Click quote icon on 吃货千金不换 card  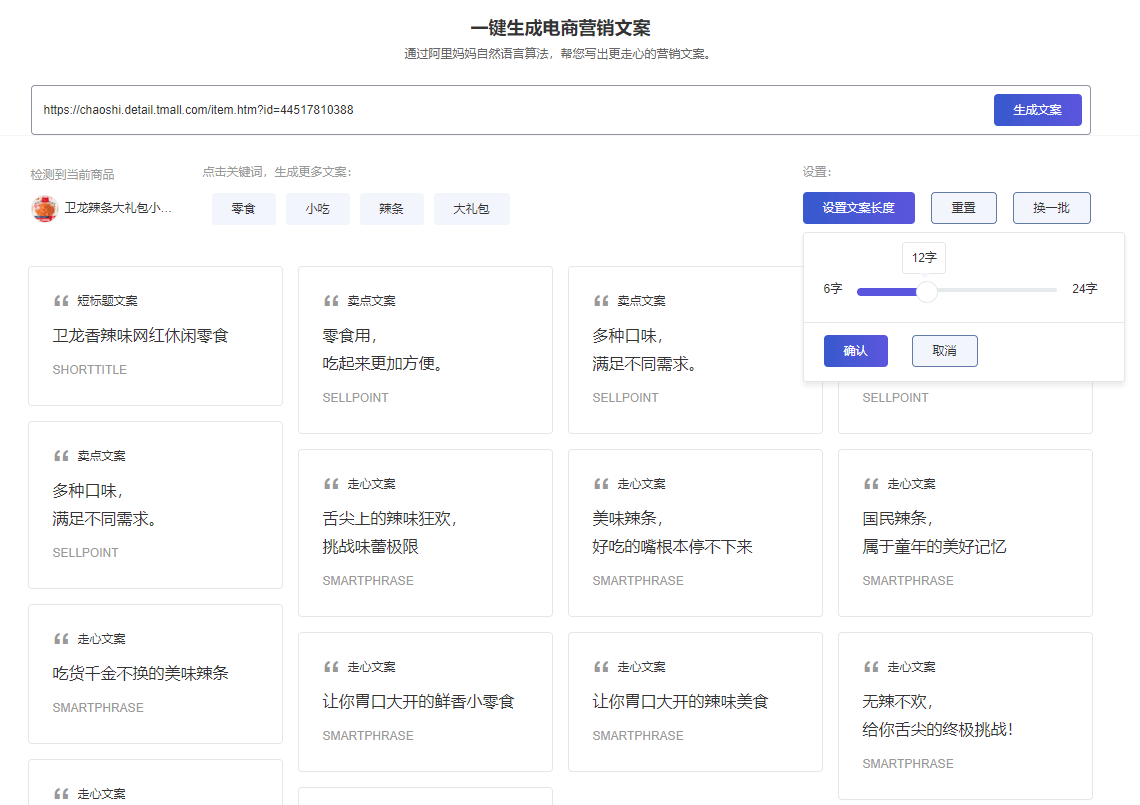point(61,639)
